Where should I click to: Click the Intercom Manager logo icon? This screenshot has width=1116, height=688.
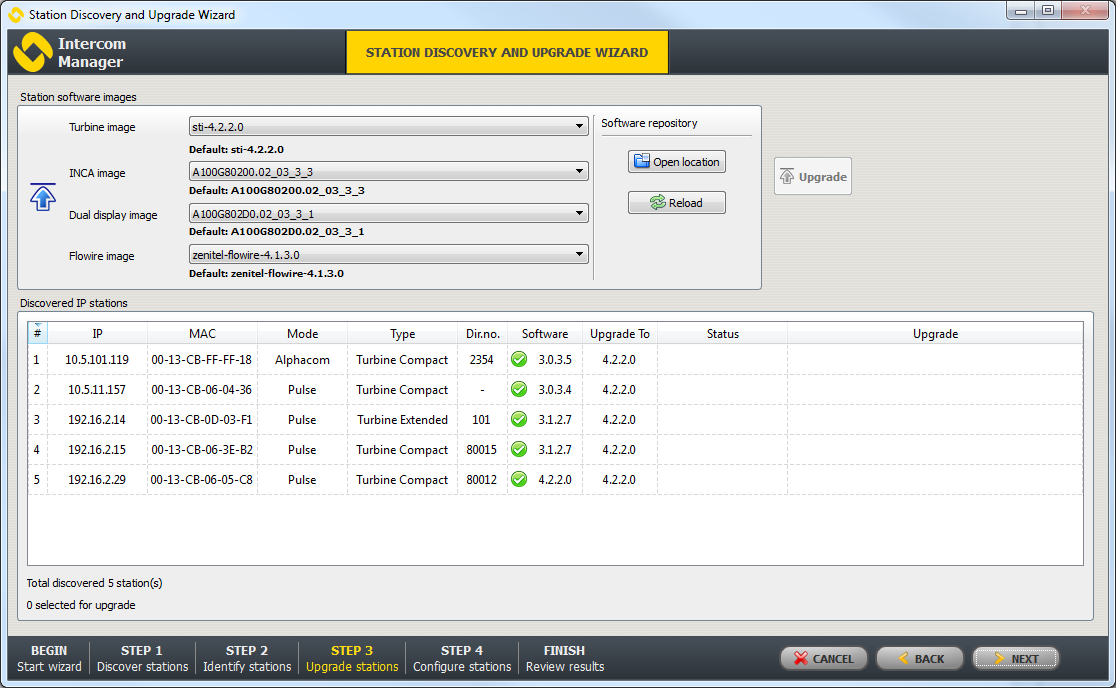tap(32, 52)
